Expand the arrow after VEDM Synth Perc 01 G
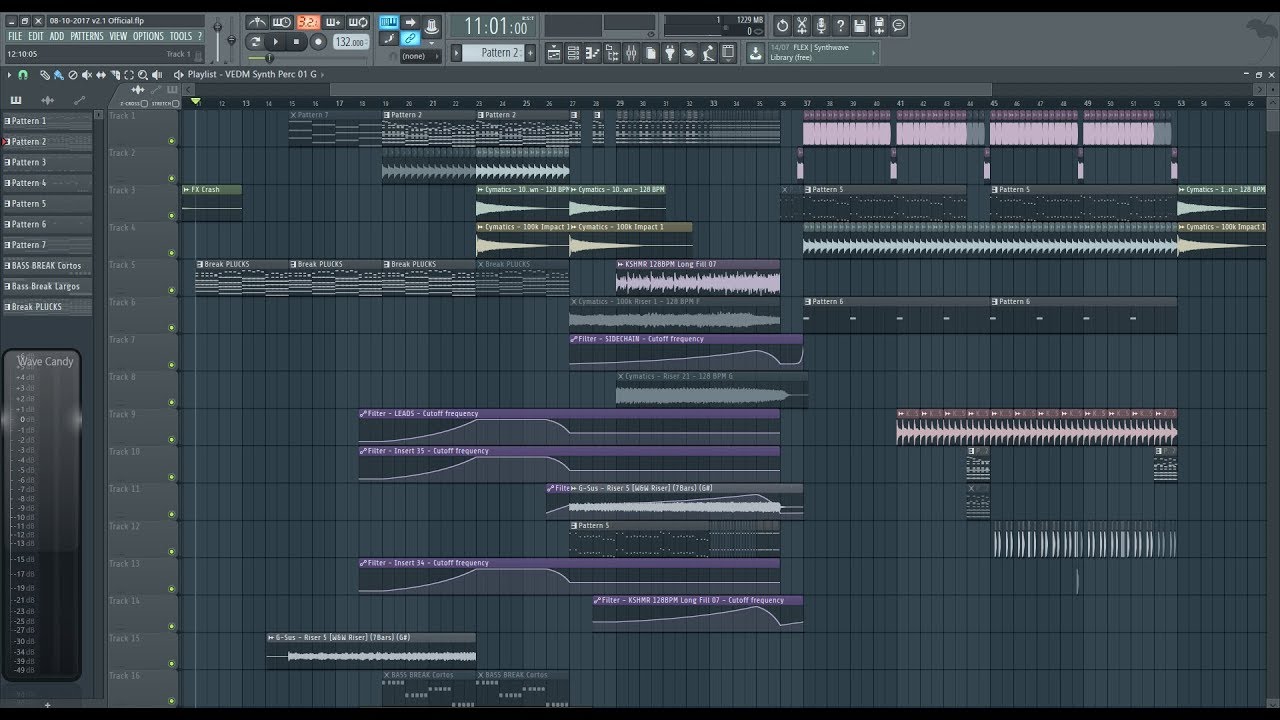Image resolution: width=1280 pixels, height=720 pixels. pos(322,75)
